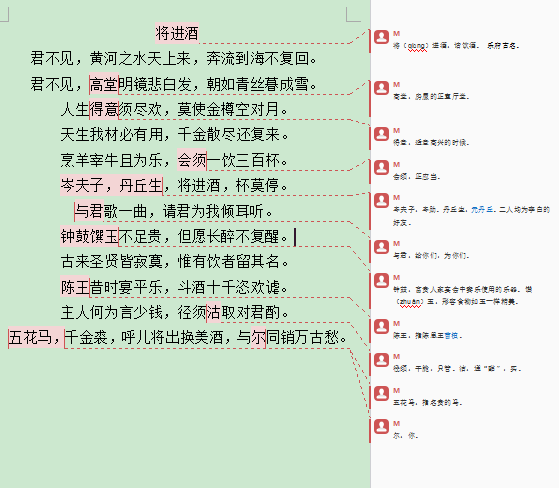This screenshot has height=488, width=559.
Task: Click author name M on 将进酒 comment
Action: [396, 34]
